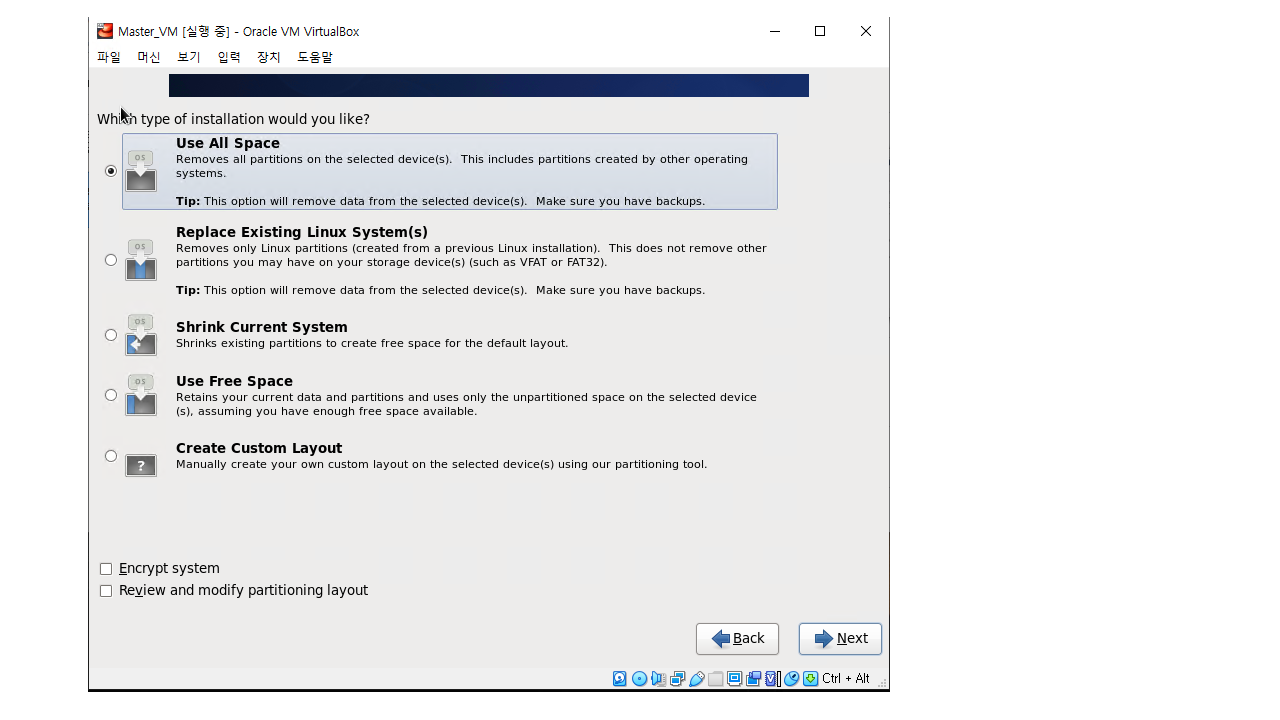
Task: Click the shared folders status icon
Action: click(715, 679)
